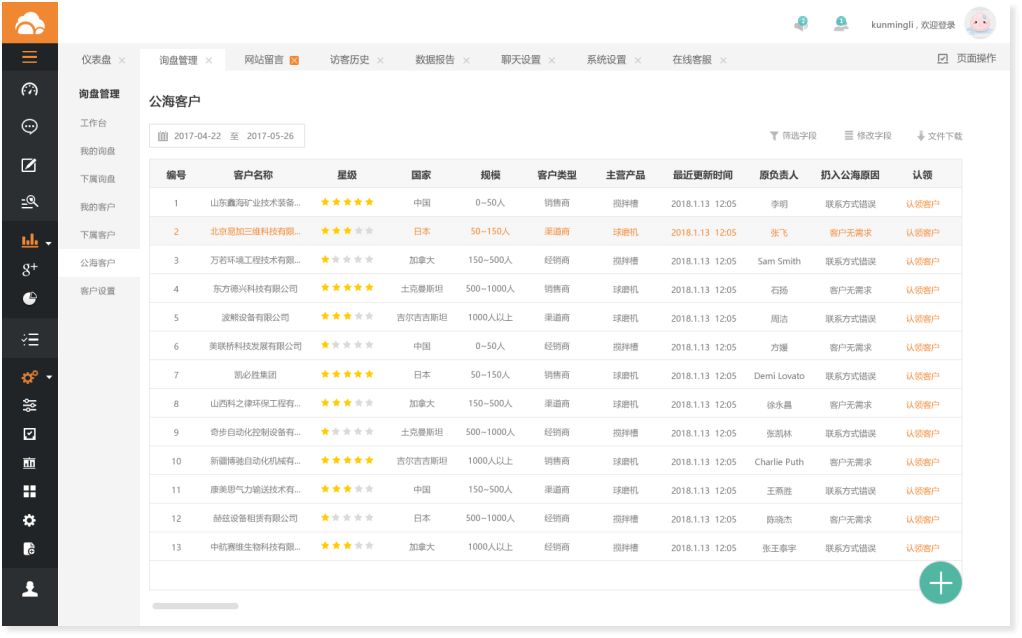This screenshot has height=638, width=1022.
Task: Open the bell notification icon in header
Action: tap(841, 24)
